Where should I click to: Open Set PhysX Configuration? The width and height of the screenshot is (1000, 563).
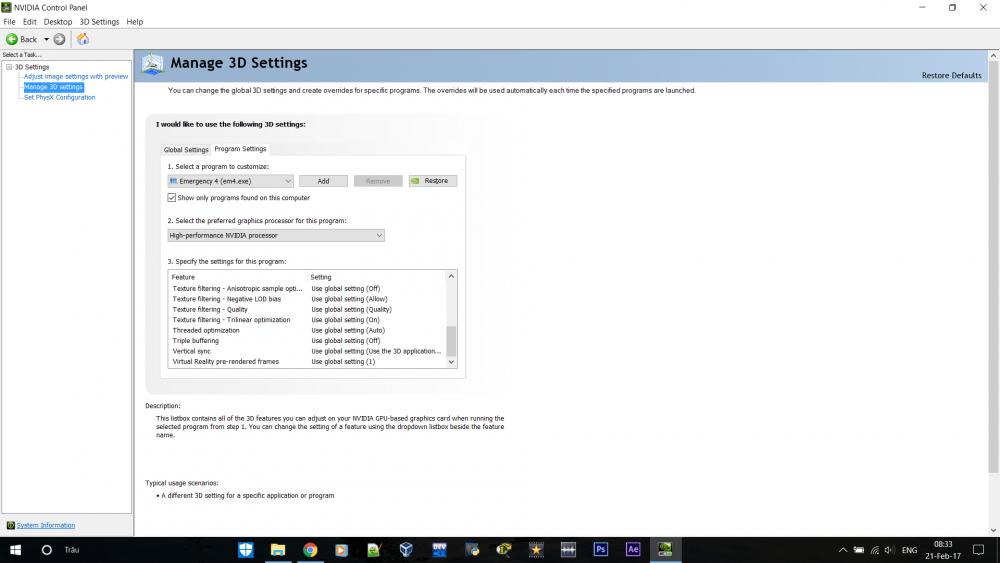click(59, 98)
